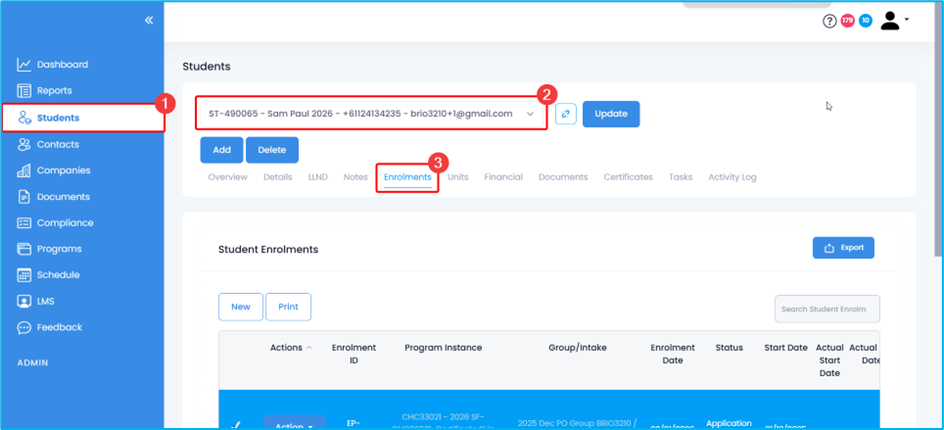Switch to the Financial tab
Screen dimensions: 944x430
click(x=503, y=177)
